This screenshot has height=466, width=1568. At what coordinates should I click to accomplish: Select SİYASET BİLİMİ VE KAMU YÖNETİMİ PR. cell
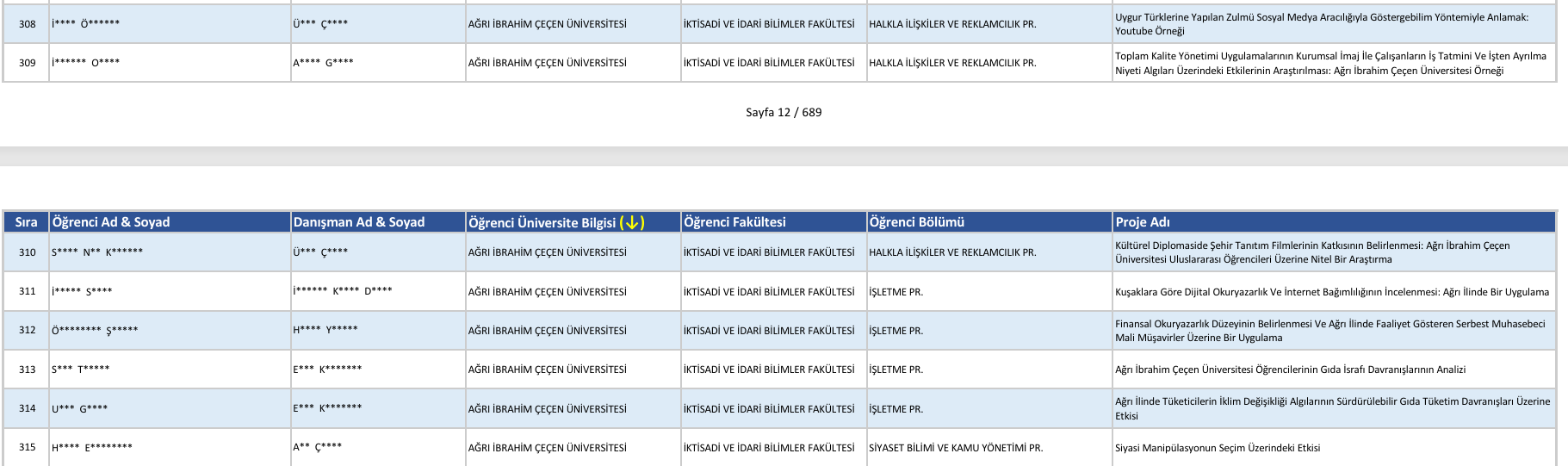pos(956,448)
